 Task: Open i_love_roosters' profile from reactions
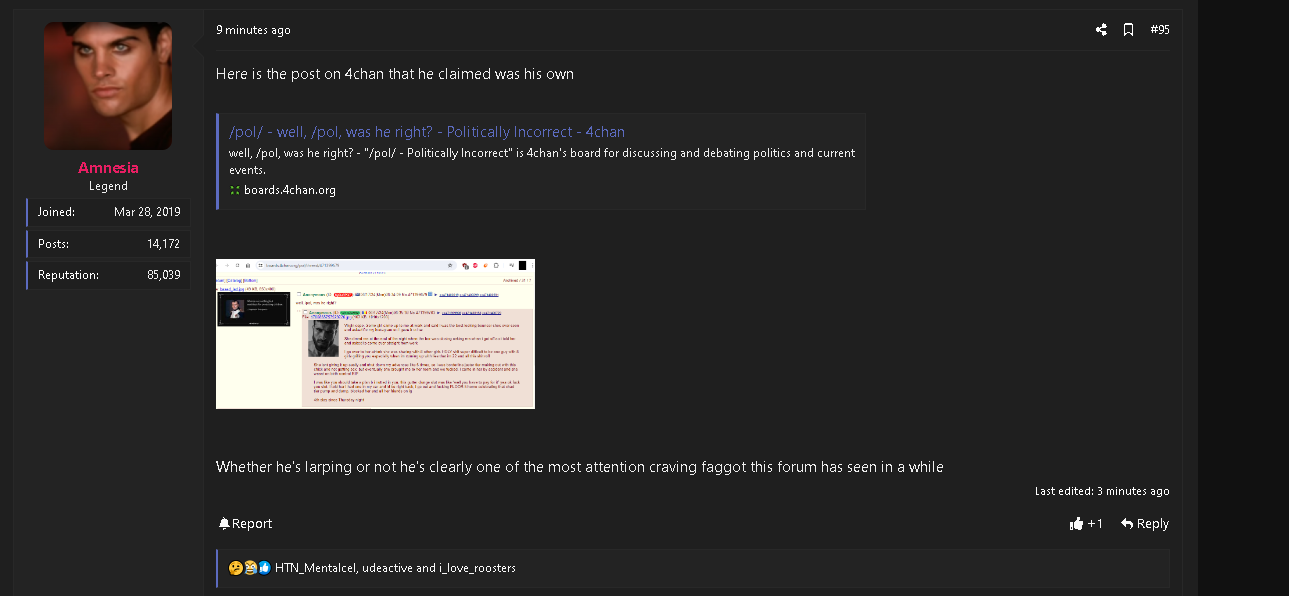tap(478, 568)
